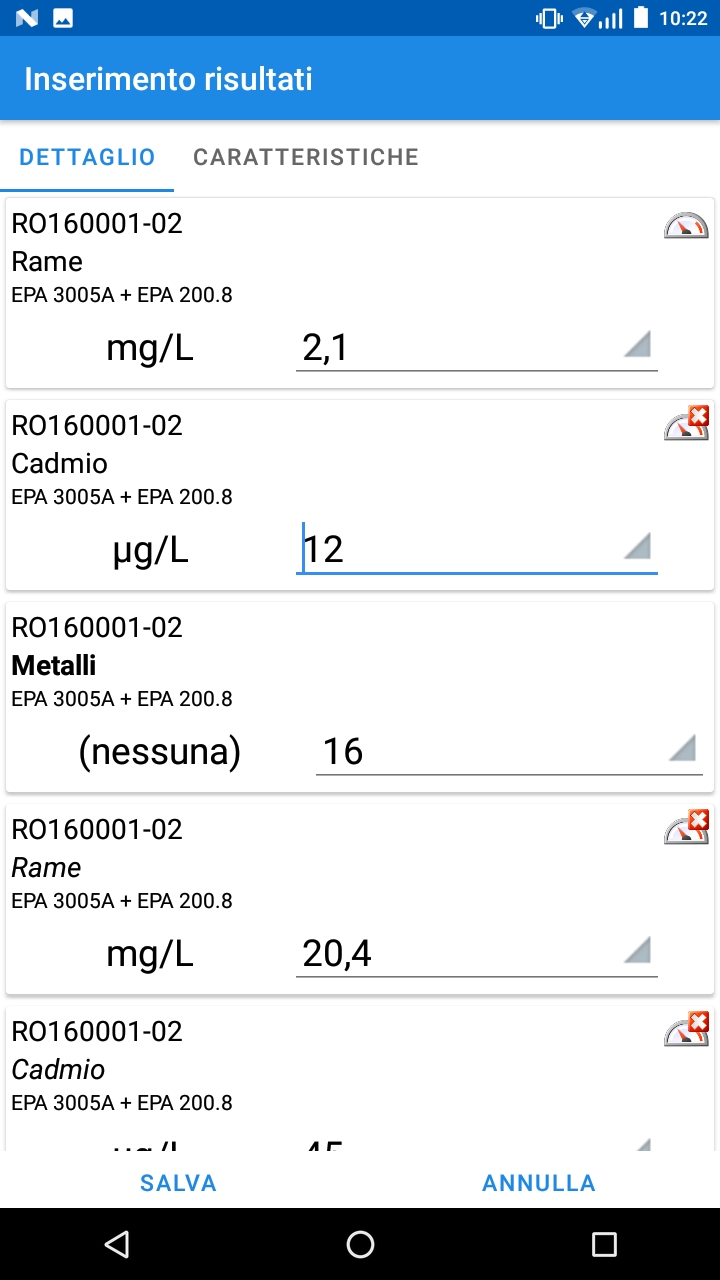Tap the ANNULLA button
The width and height of the screenshot is (720, 1280).
(x=539, y=1183)
